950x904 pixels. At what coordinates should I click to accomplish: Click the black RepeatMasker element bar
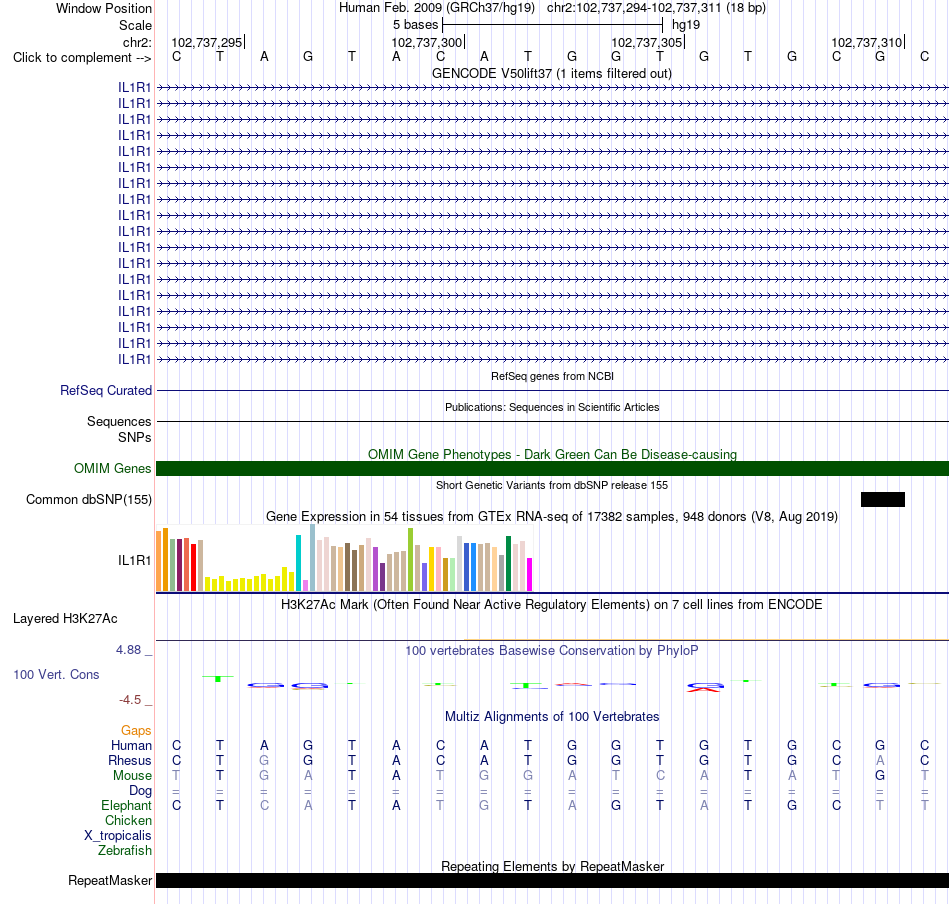552,880
